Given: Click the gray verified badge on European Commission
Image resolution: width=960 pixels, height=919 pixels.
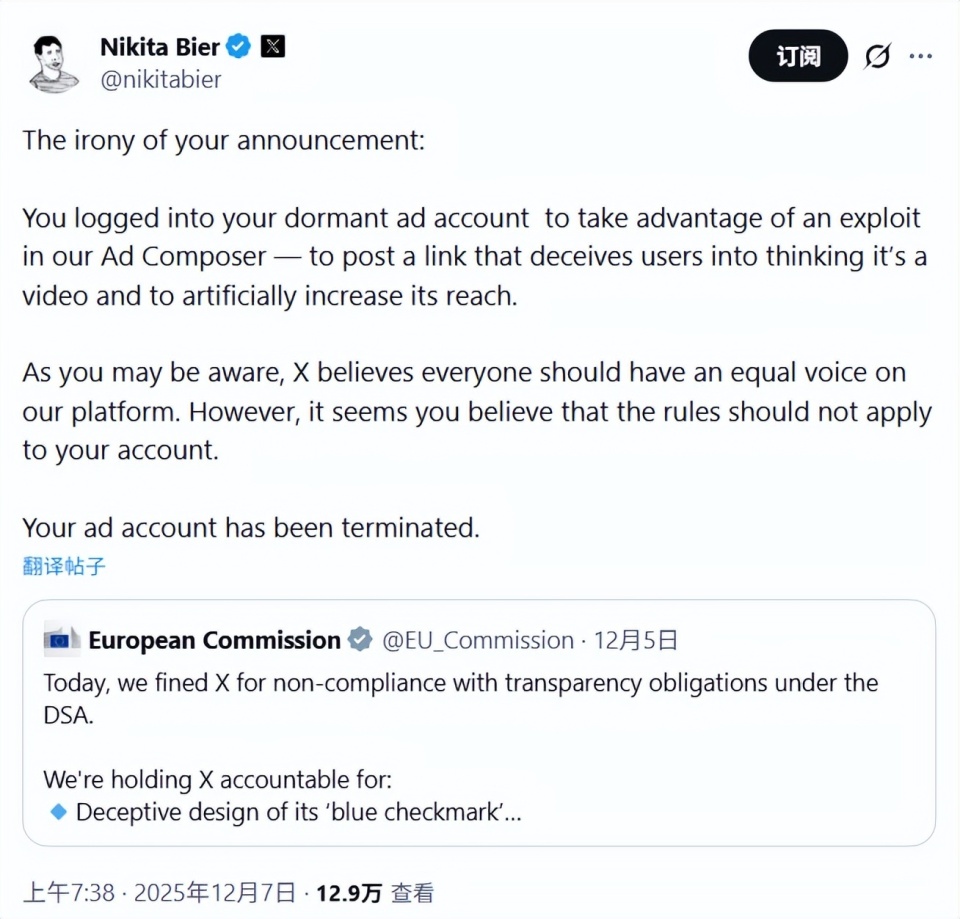Looking at the screenshot, I should (360, 640).
